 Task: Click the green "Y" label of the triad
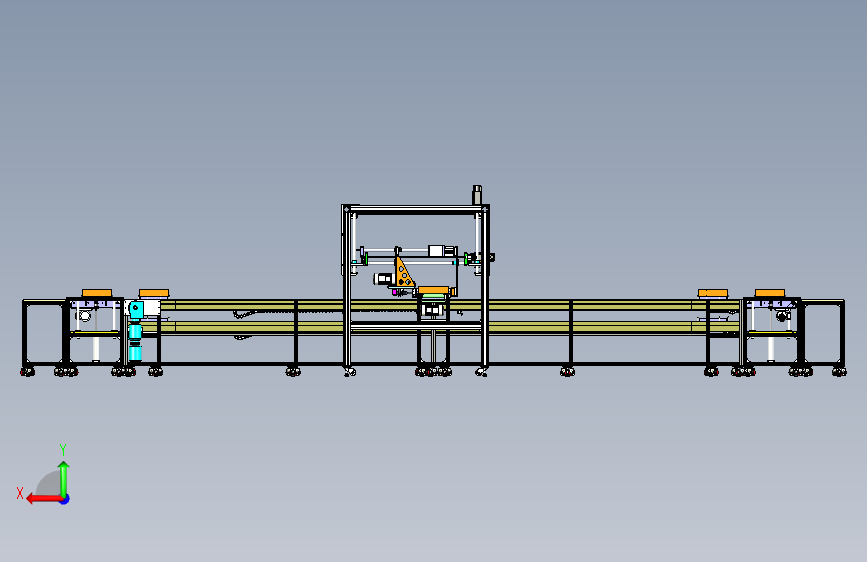pos(63,449)
